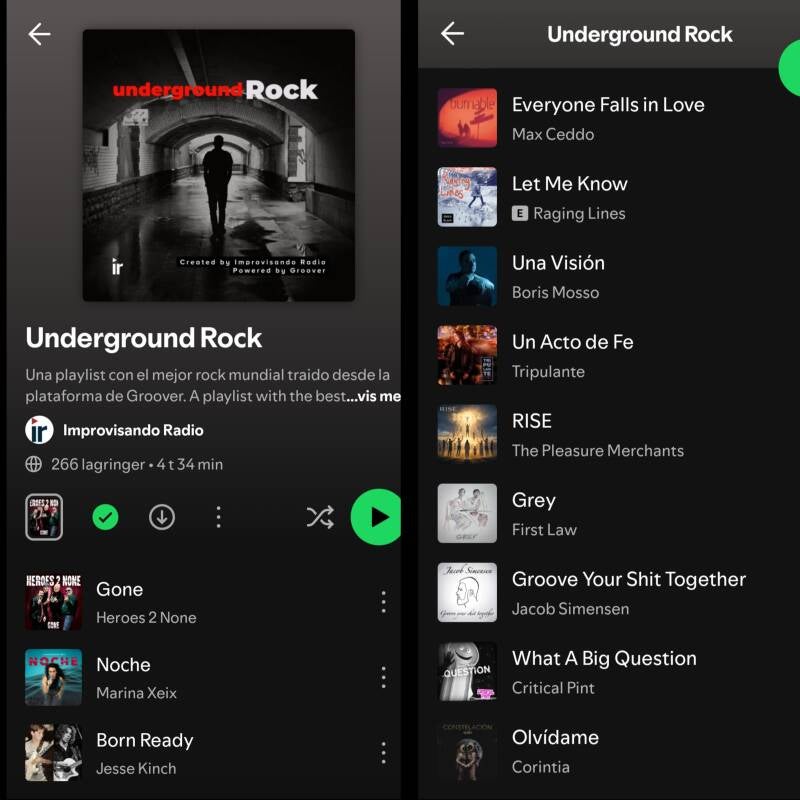Open the options menu for 'Noche'

coord(384,678)
